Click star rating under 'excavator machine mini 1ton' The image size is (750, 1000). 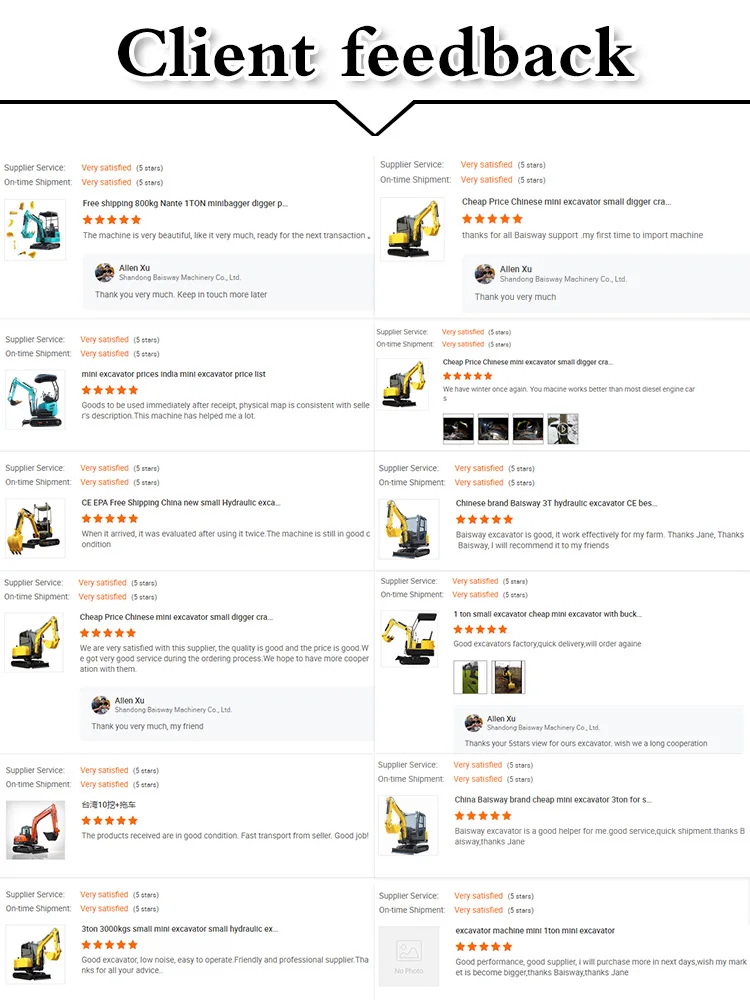(x=484, y=946)
